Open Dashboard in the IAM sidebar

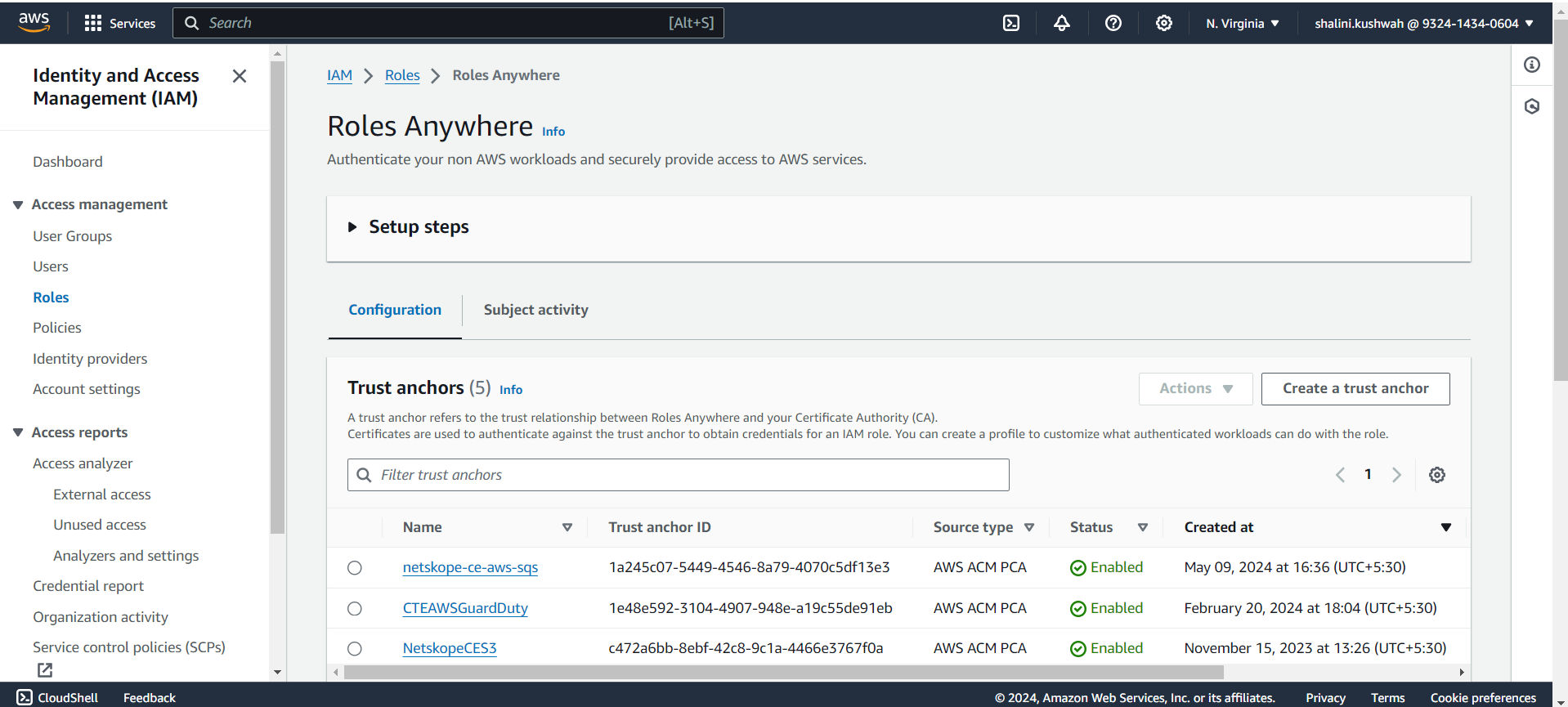[68, 162]
